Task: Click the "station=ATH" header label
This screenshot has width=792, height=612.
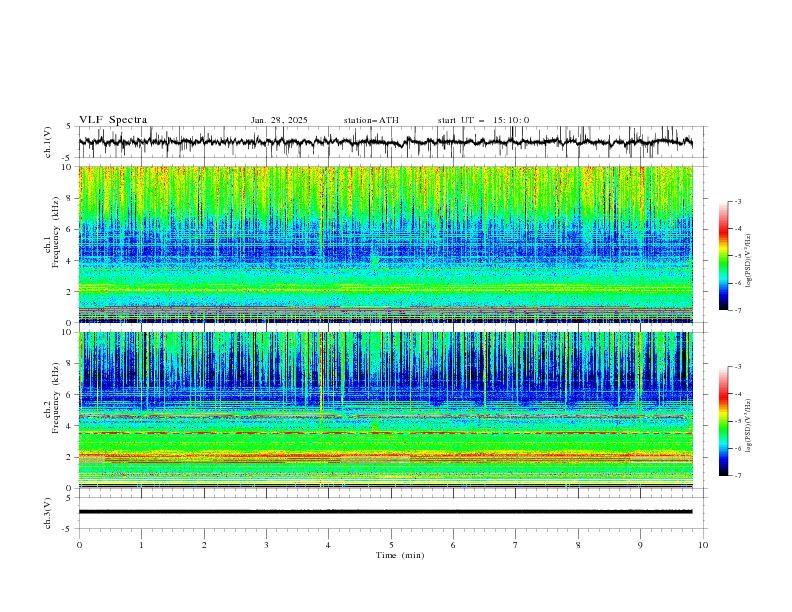Action: click(371, 120)
